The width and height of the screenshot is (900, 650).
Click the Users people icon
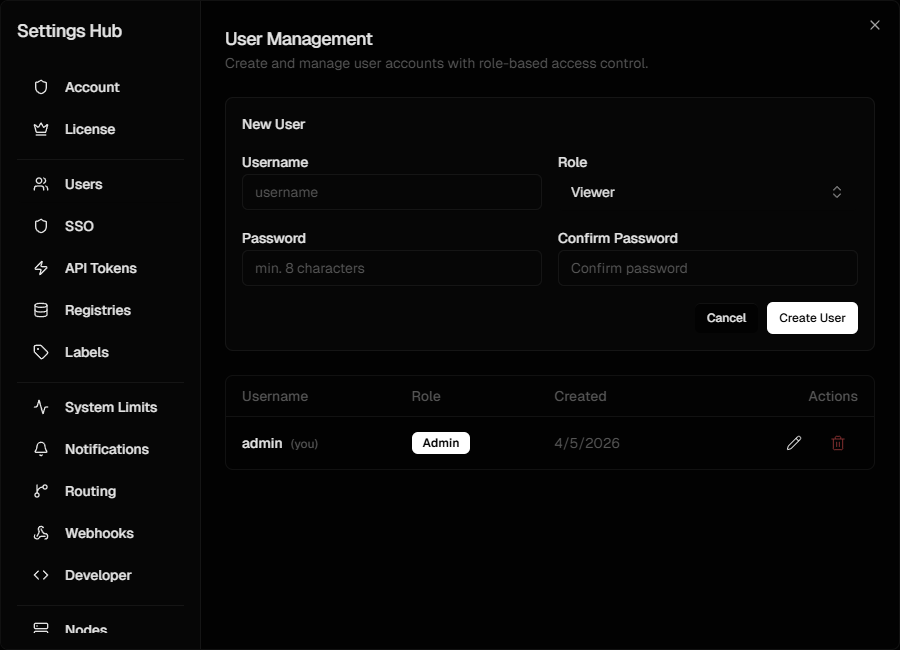(x=41, y=184)
